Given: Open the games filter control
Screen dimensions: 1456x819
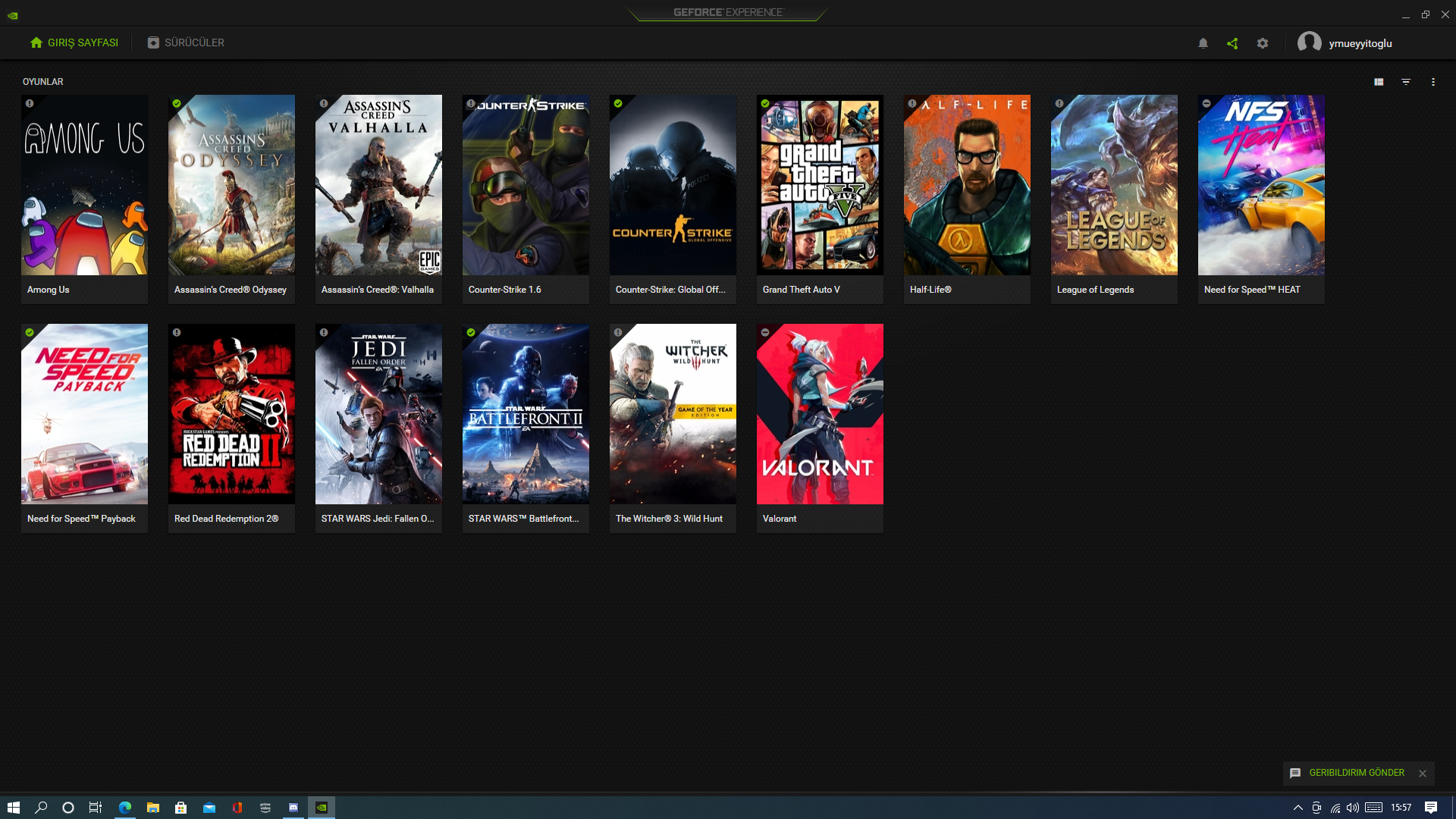Looking at the screenshot, I should pos(1406,81).
